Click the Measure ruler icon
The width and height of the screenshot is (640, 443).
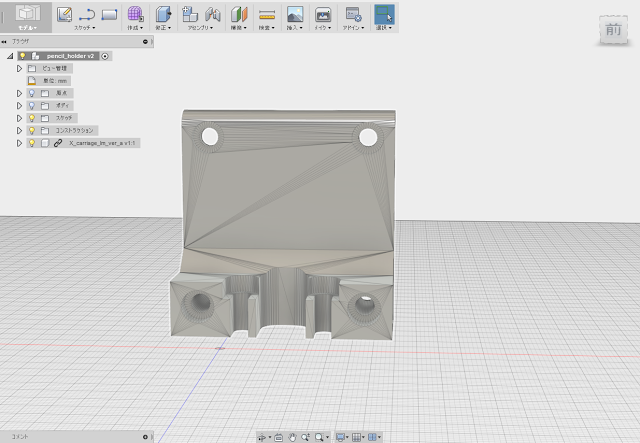[x=267, y=15]
